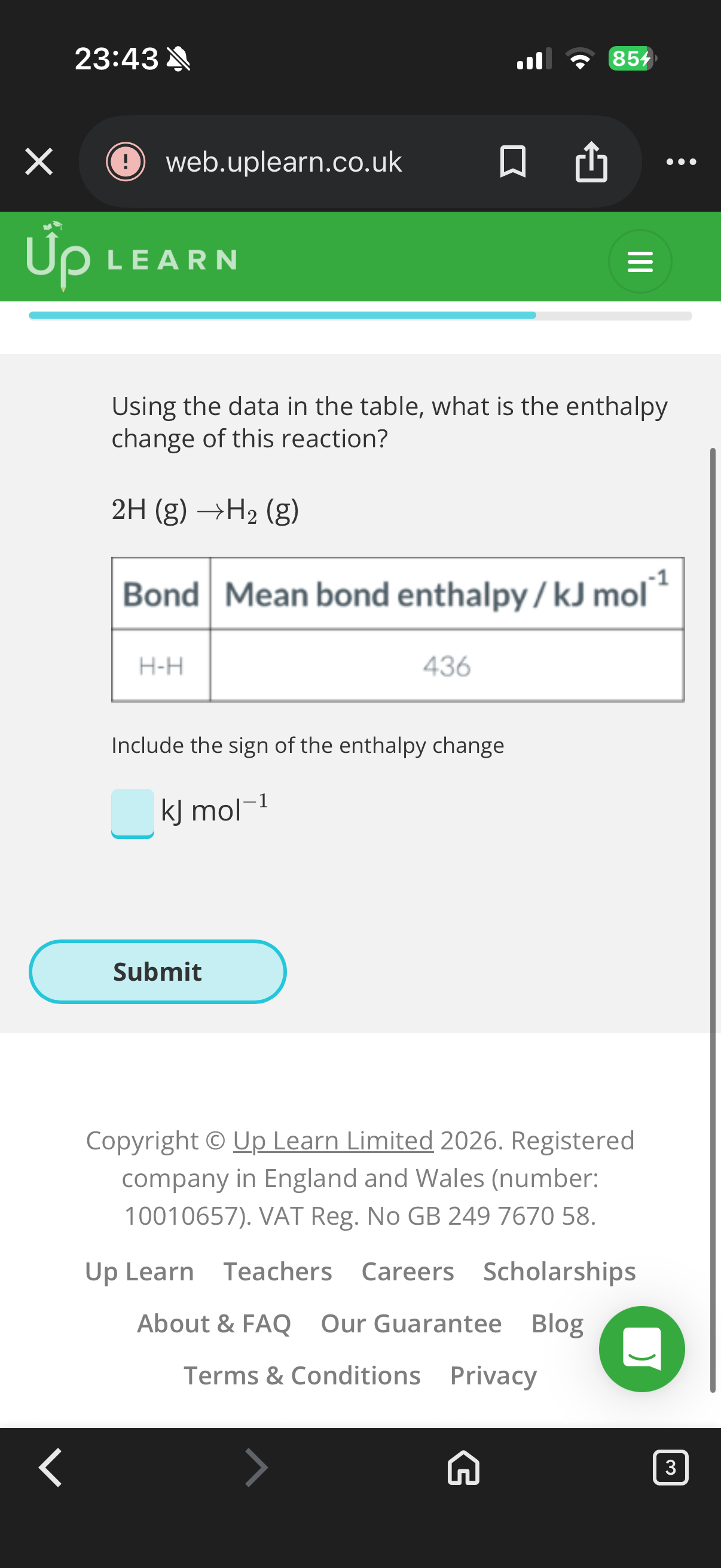Go to the browser home screen
The height and width of the screenshot is (1568, 721).
(x=464, y=1468)
